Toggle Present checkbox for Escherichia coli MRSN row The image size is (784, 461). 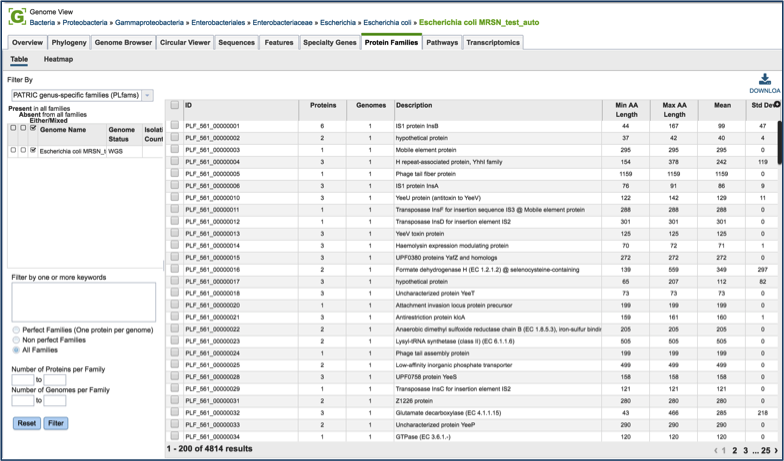point(13,150)
